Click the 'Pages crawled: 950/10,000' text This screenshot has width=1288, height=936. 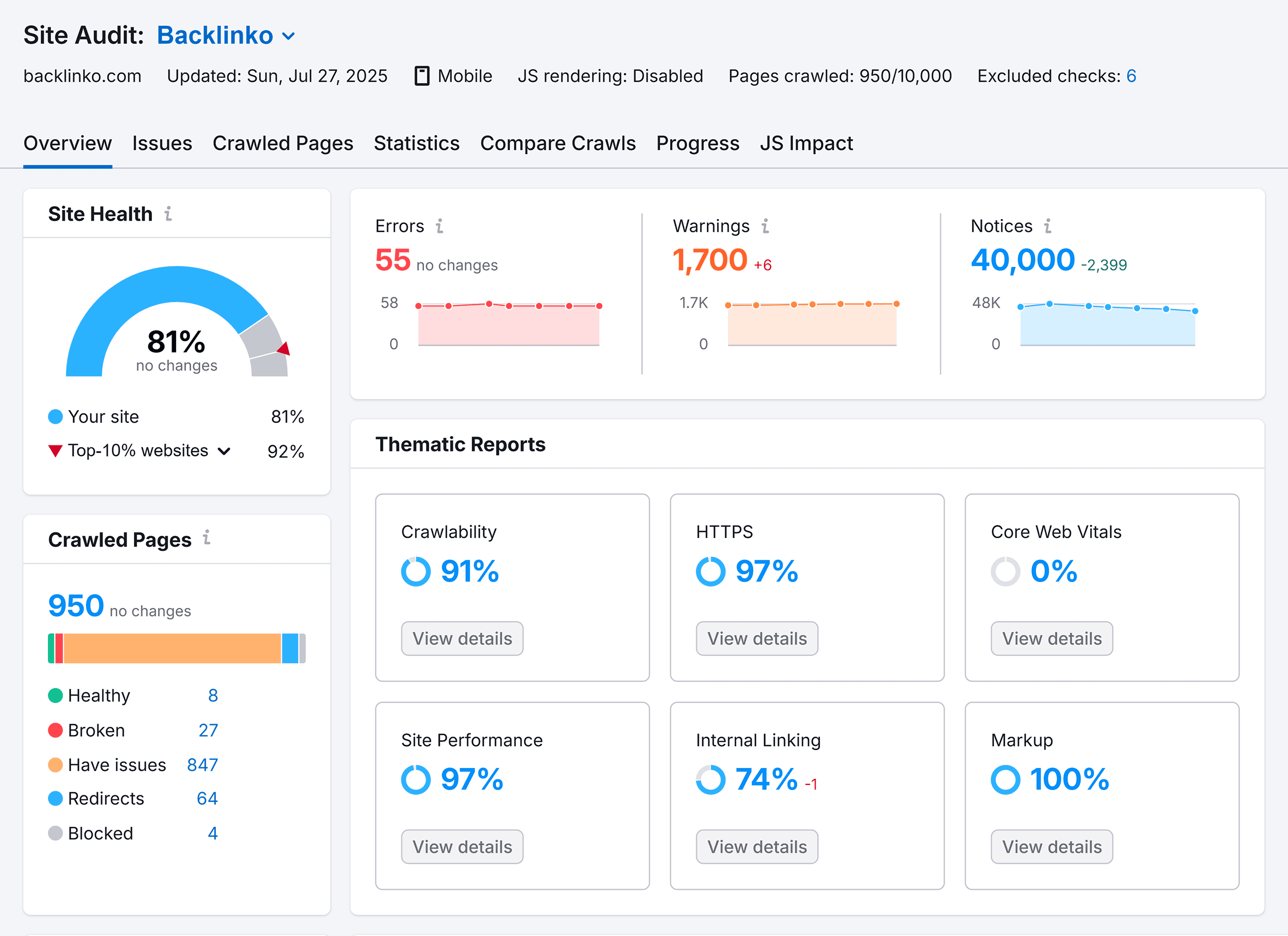point(840,76)
